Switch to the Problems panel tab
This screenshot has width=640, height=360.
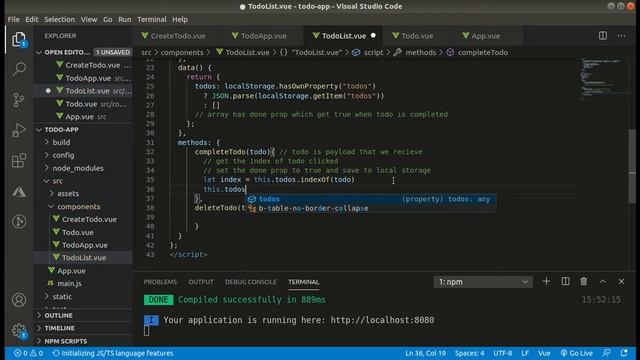[x=160, y=282]
